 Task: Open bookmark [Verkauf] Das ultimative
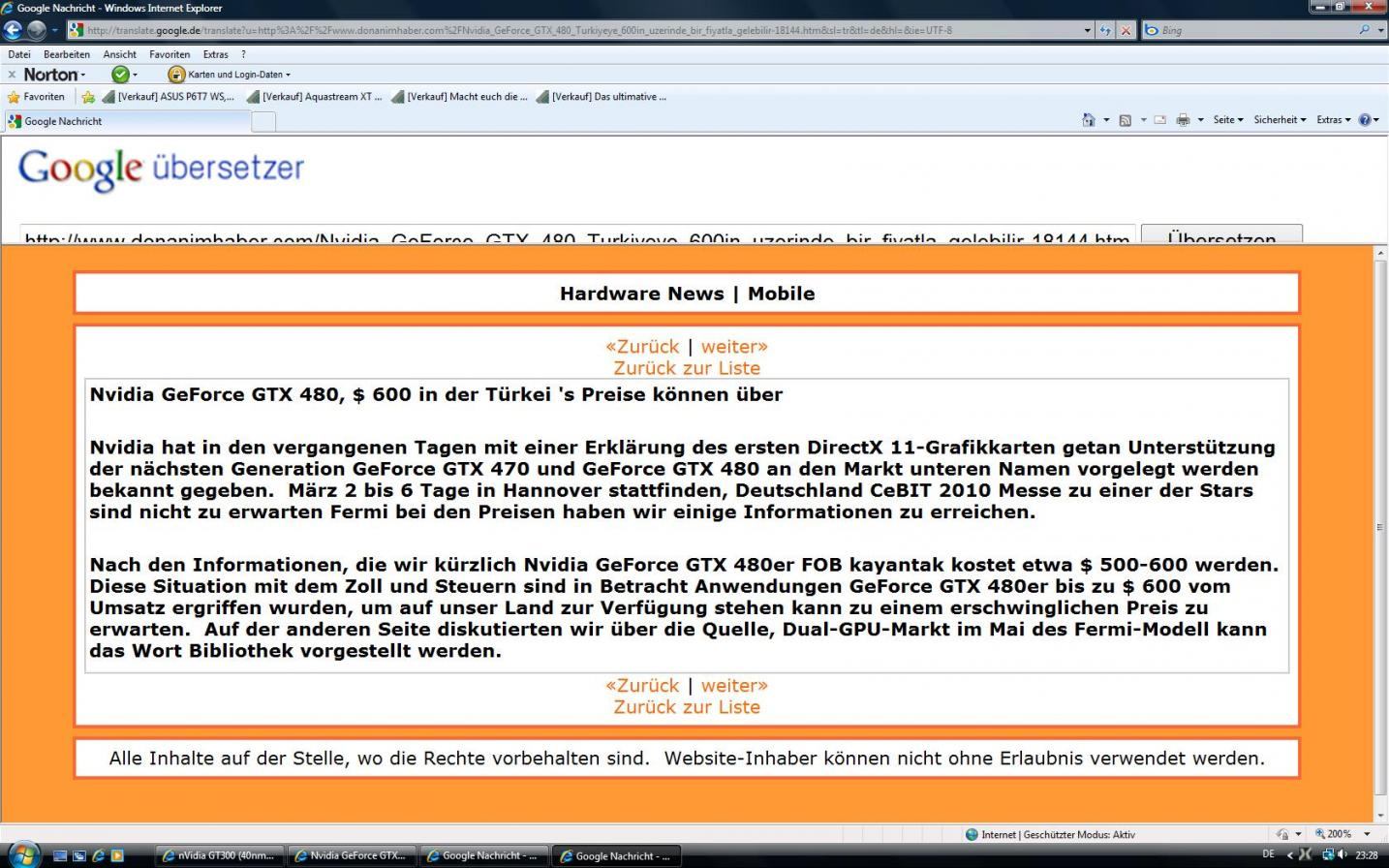click(x=602, y=97)
